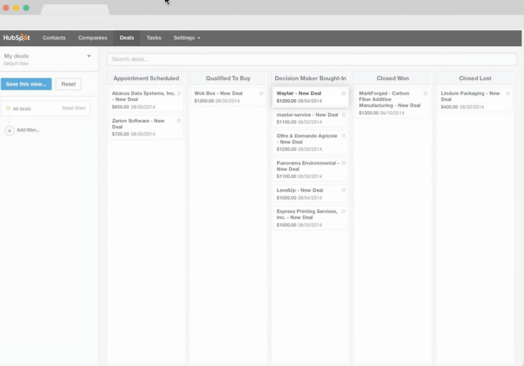Click the Zarion Software card handle icon
This screenshot has width=524, height=366.
pyautogui.click(x=179, y=121)
